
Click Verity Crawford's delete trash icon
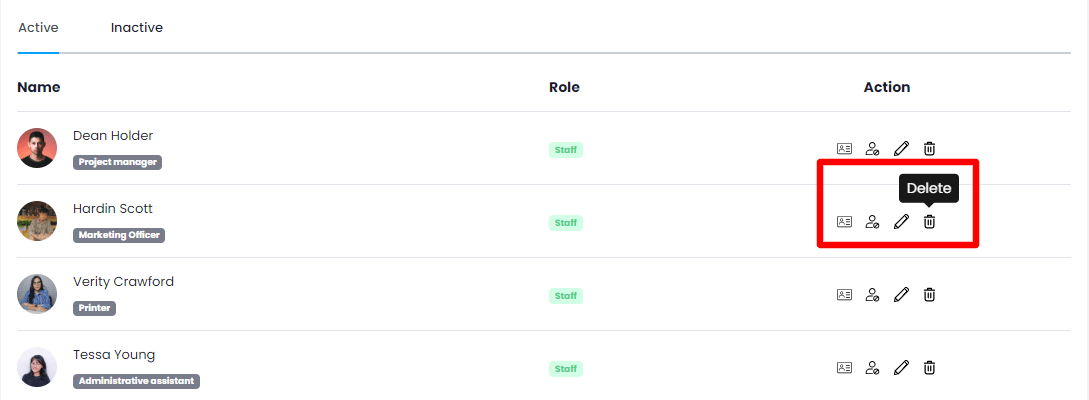coord(929,295)
